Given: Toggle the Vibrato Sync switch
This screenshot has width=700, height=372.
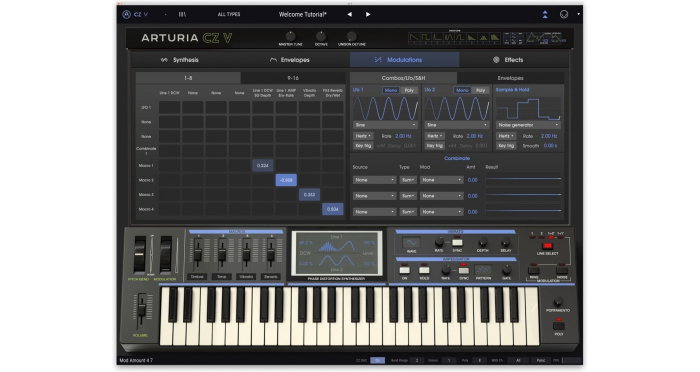Looking at the screenshot, I should tap(457, 242).
